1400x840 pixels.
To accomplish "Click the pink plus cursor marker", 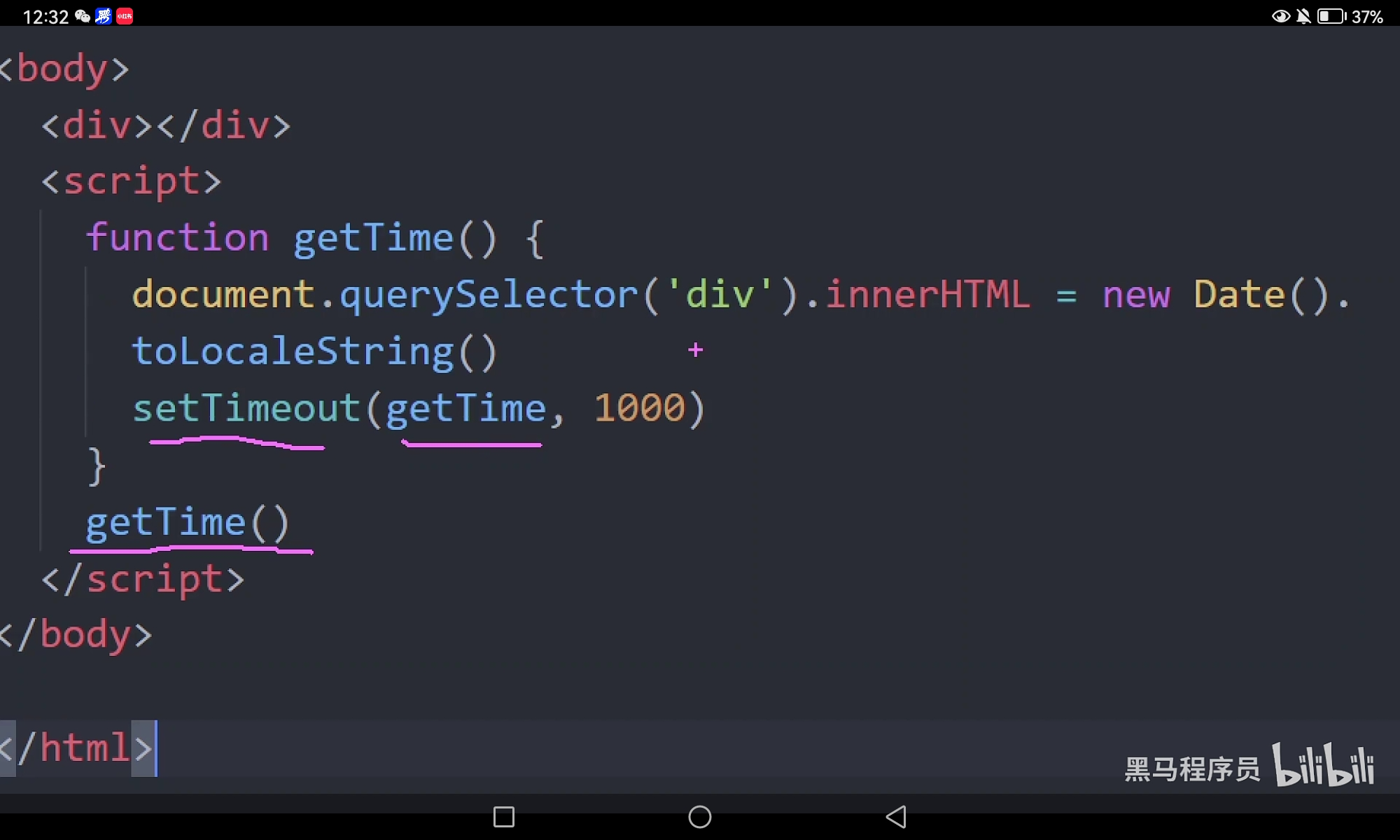I will (695, 349).
